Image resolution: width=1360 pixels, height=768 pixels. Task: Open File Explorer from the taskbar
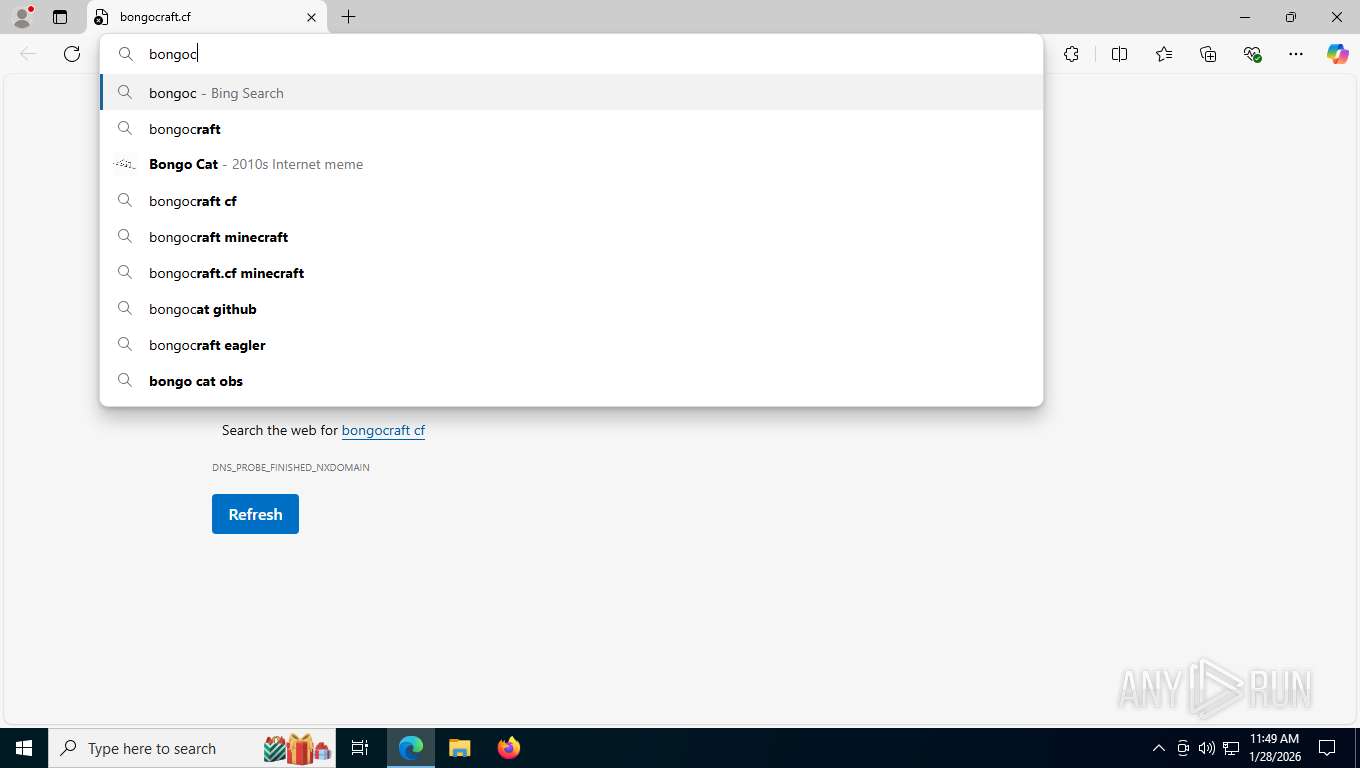click(459, 748)
